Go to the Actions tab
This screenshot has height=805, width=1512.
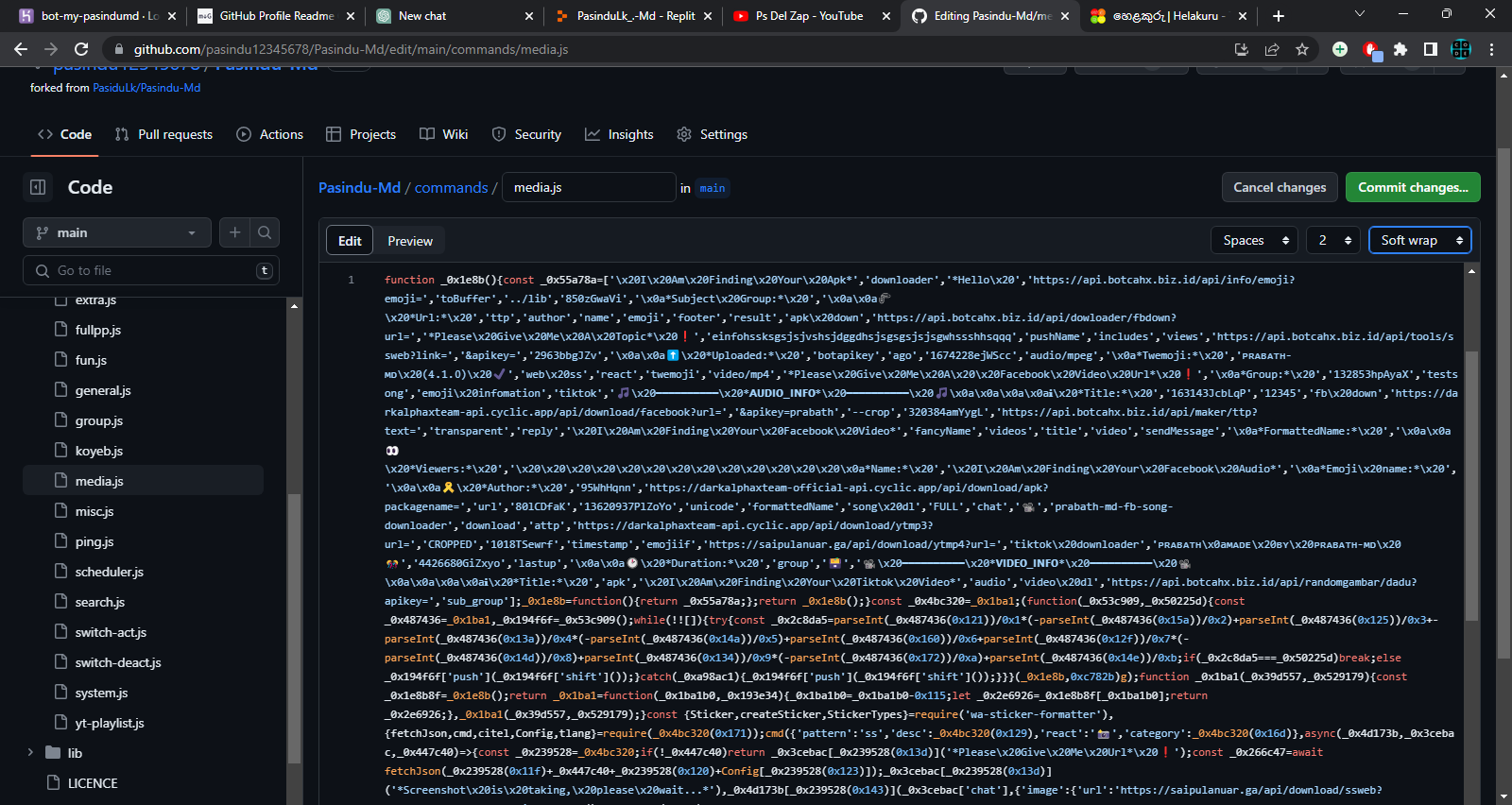tap(269, 134)
